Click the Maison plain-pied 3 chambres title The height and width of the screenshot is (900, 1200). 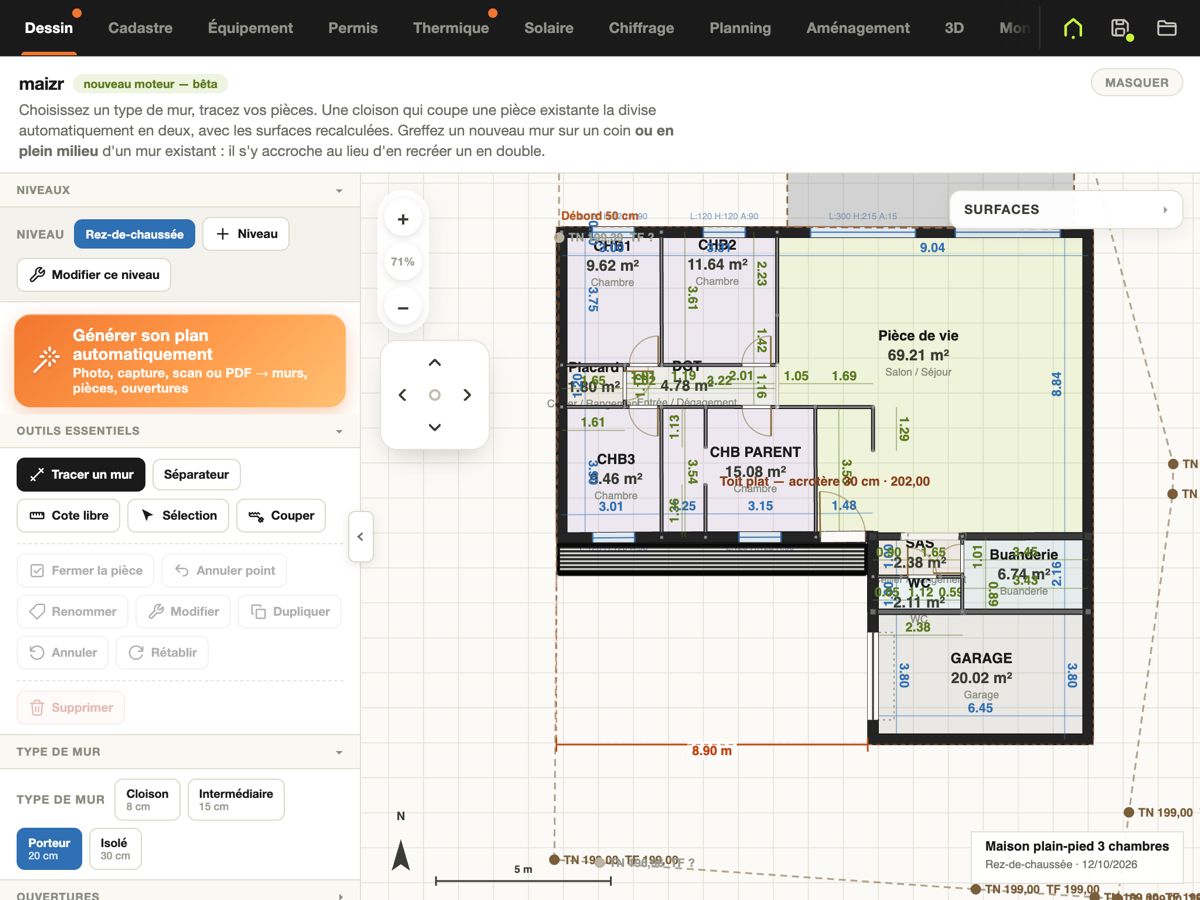coord(1077,846)
